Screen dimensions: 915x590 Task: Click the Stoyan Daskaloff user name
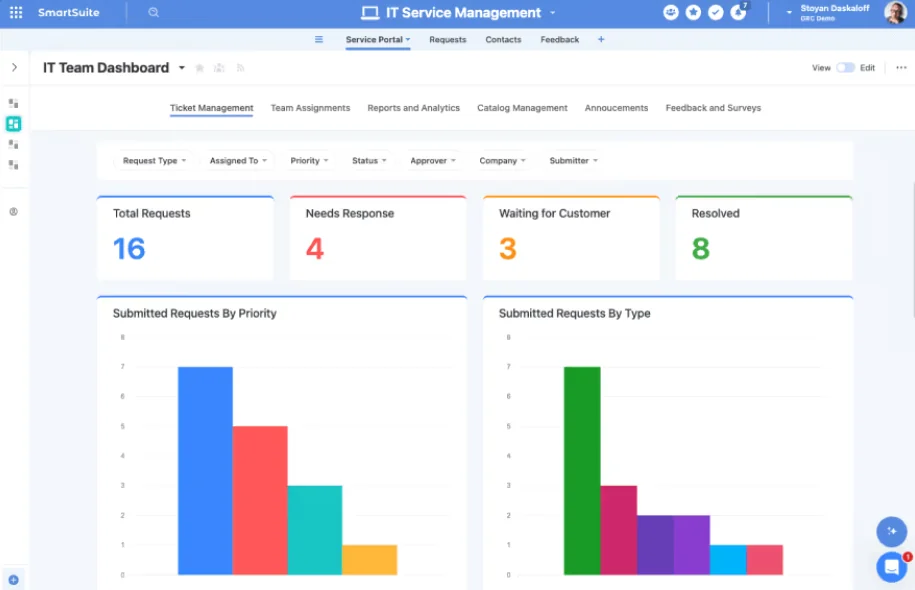tap(834, 8)
